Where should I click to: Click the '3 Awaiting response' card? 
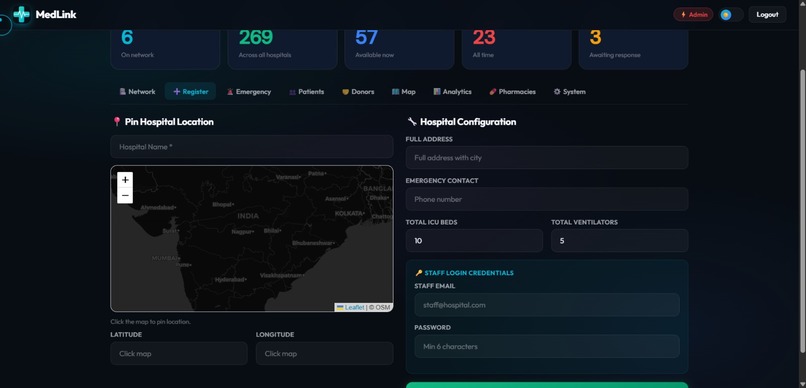point(633,48)
